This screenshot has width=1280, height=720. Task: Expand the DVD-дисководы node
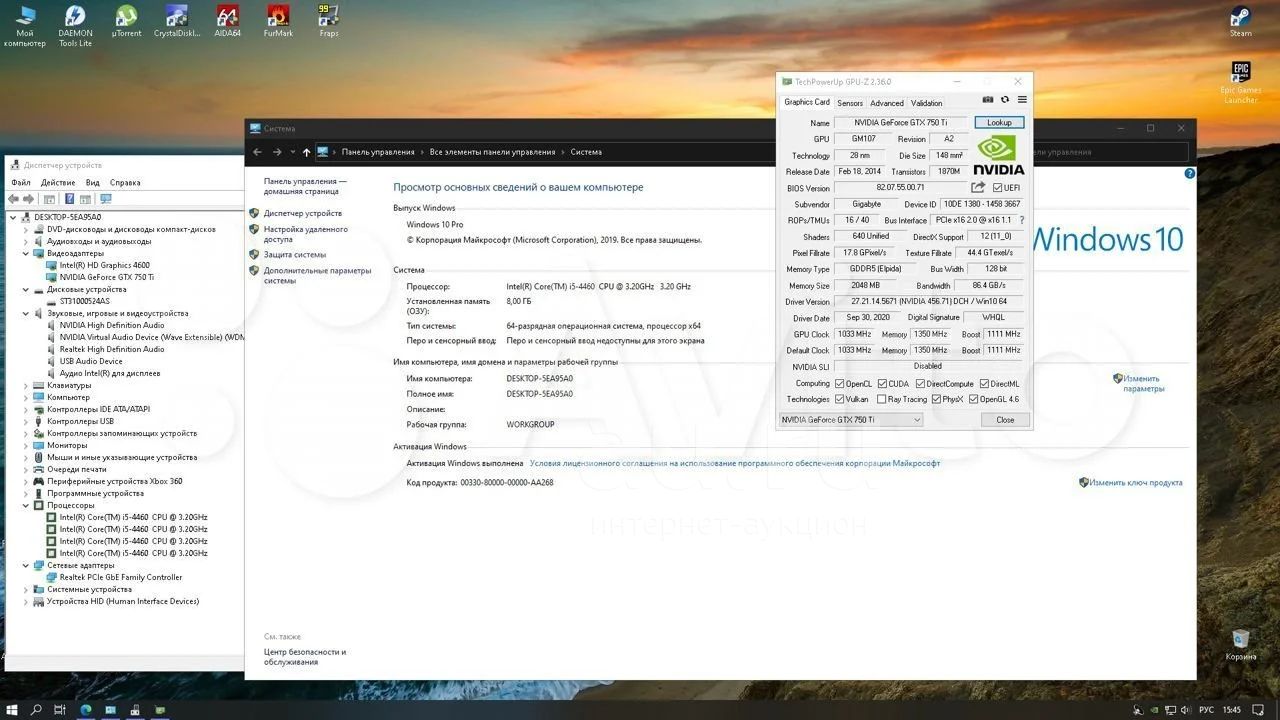[26, 229]
